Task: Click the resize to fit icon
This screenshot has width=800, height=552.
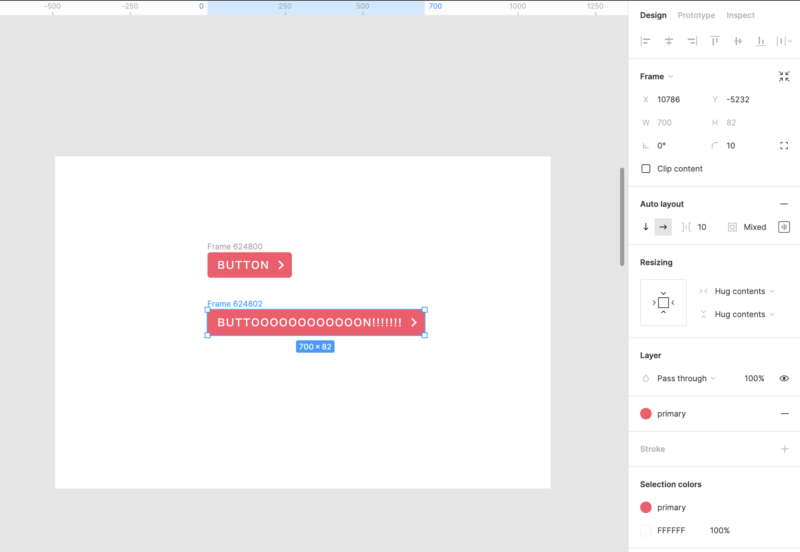Action: pyautogui.click(x=784, y=76)
